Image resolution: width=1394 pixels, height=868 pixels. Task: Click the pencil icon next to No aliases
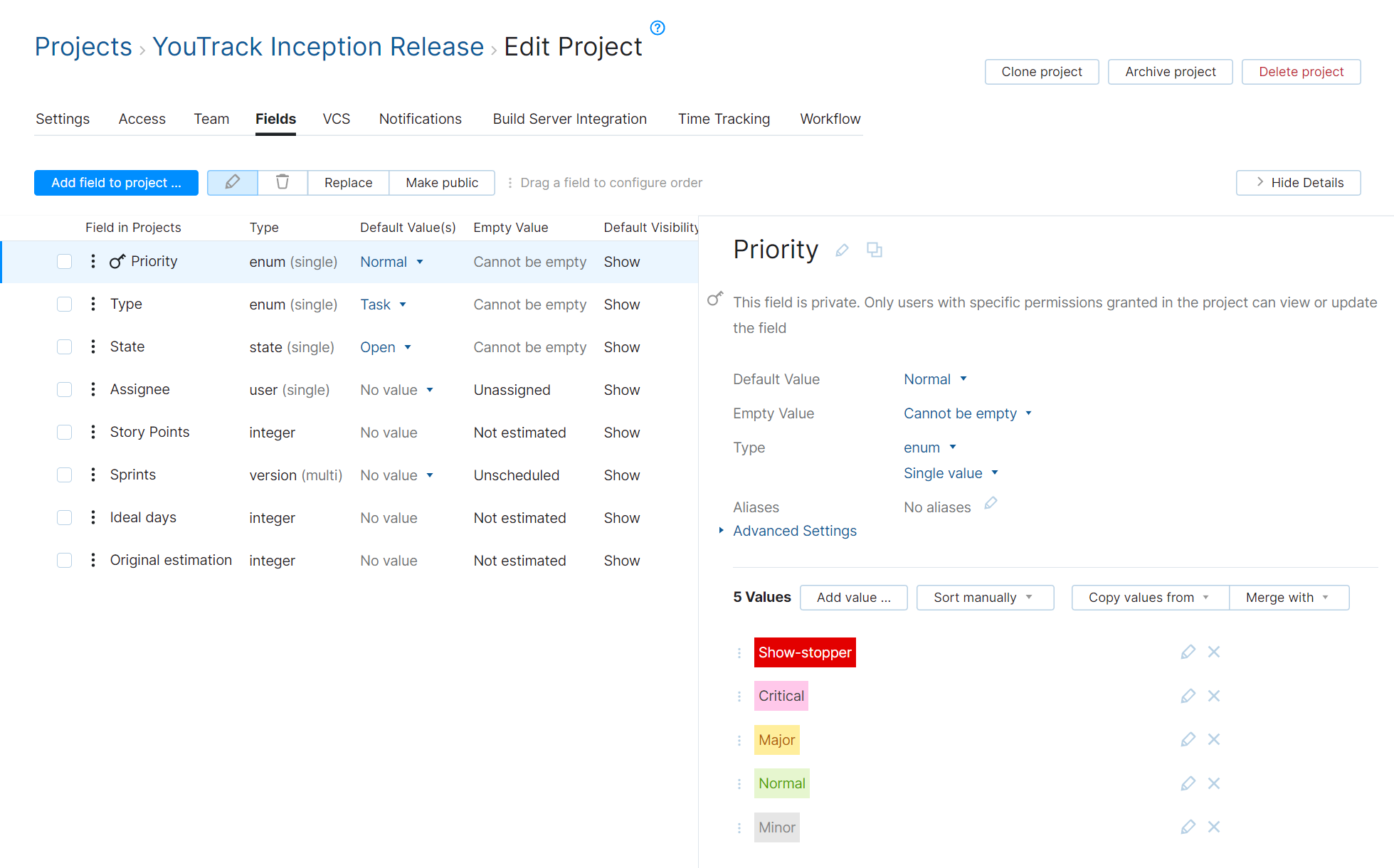coord(991,503)
